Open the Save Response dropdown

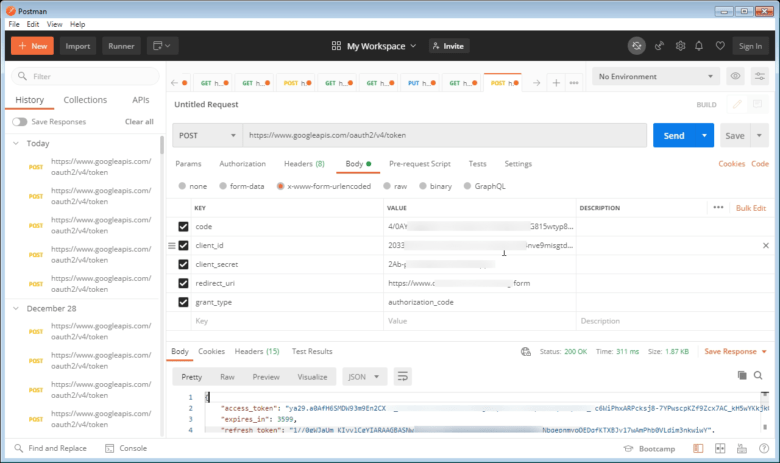pos(736,352)
